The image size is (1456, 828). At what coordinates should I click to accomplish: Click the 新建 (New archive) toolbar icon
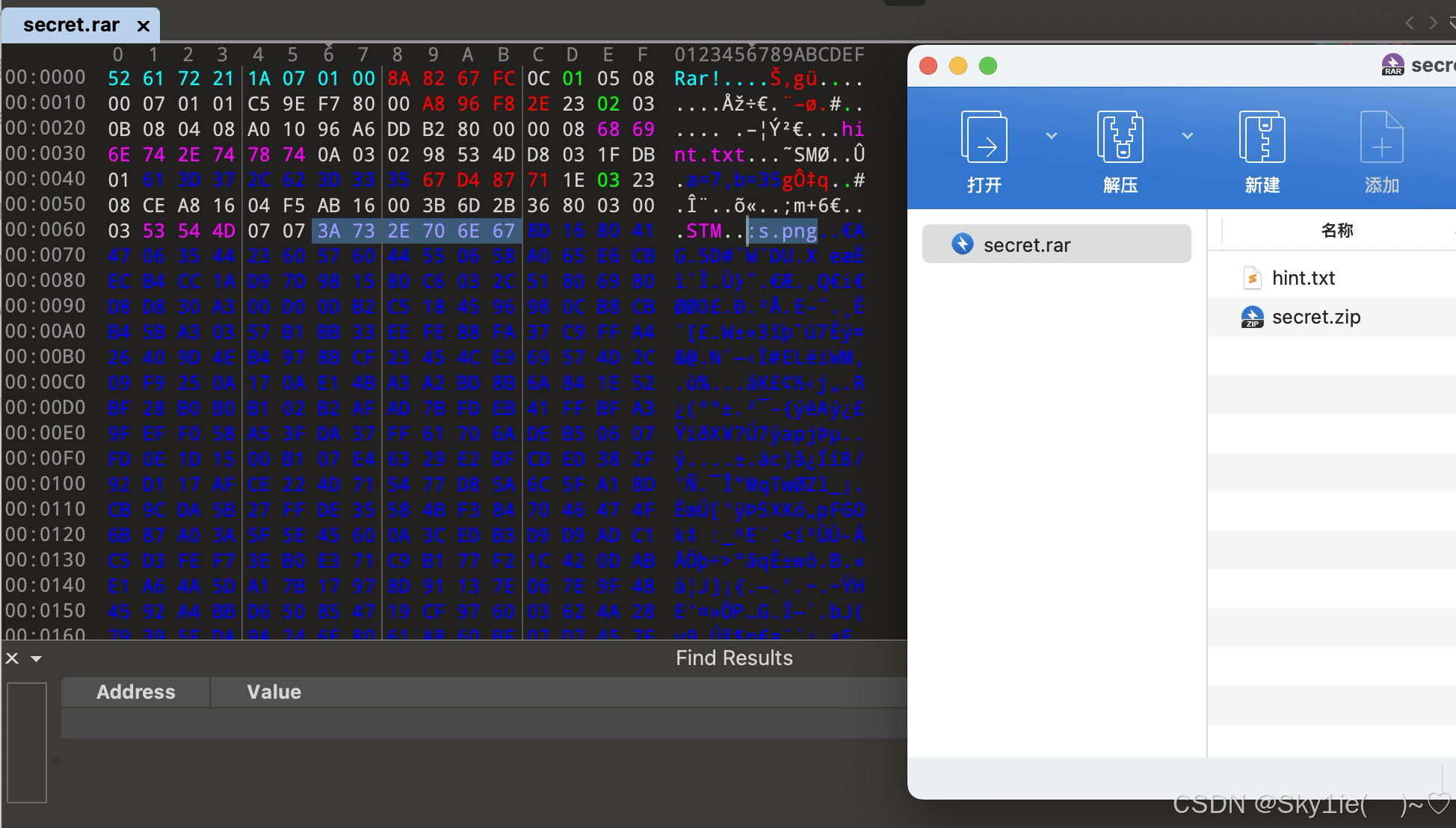(x=1262, y=138)
